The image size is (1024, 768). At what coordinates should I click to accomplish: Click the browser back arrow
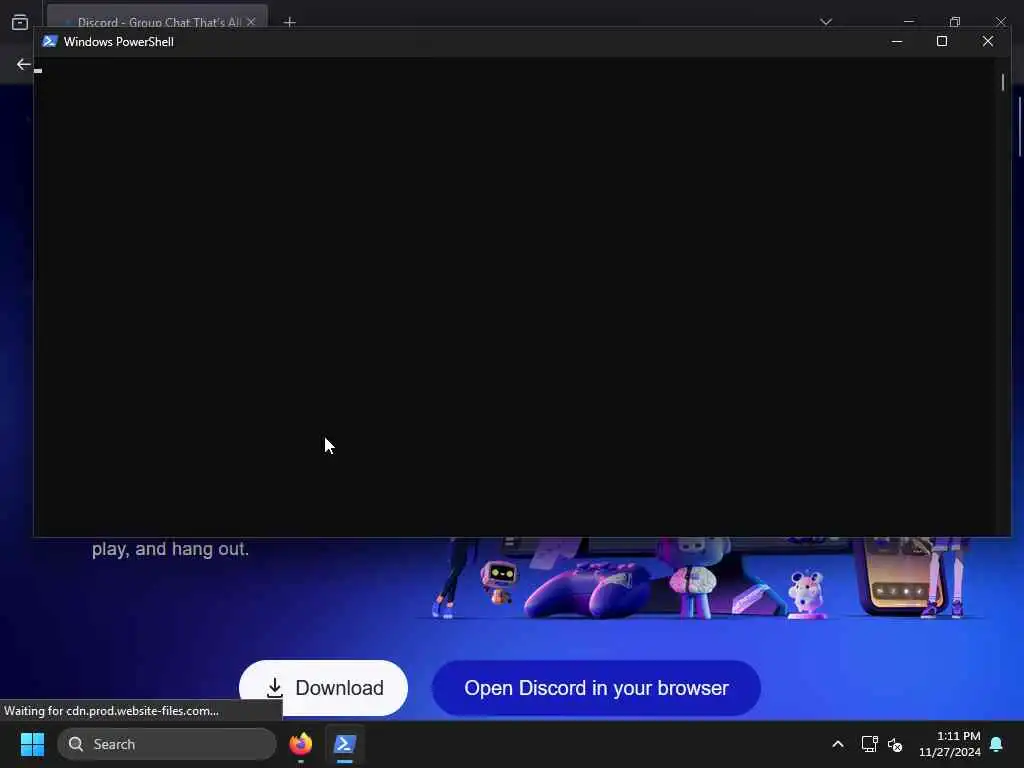pos(24,64)
